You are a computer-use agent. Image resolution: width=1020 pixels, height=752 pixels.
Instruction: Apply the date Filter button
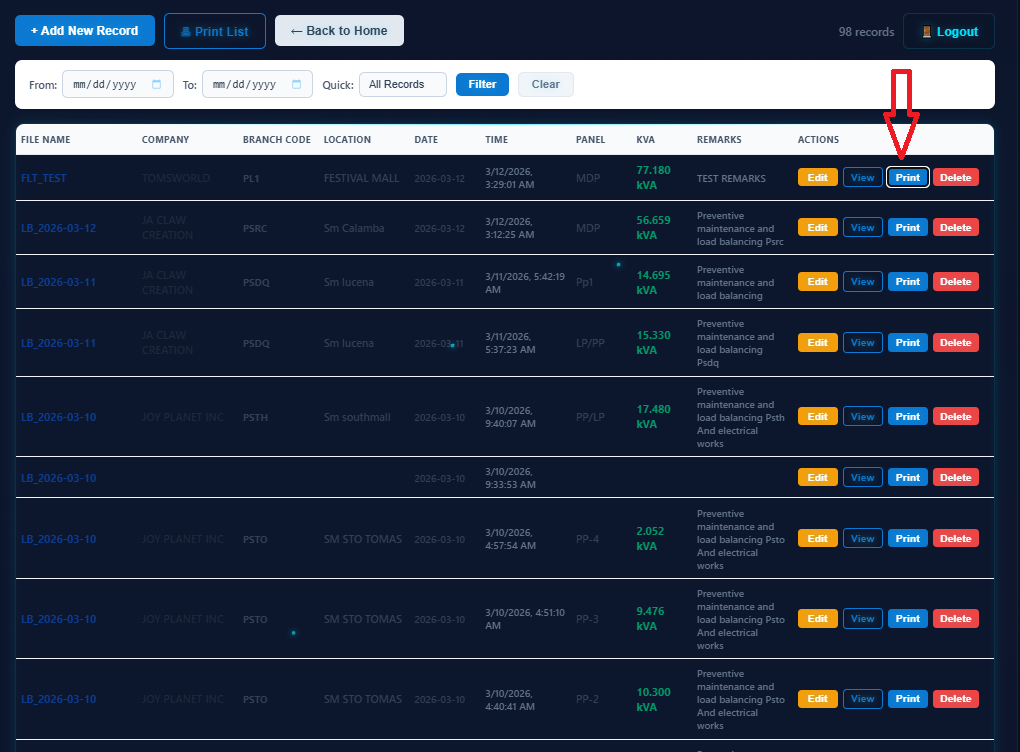coord(482,85)
